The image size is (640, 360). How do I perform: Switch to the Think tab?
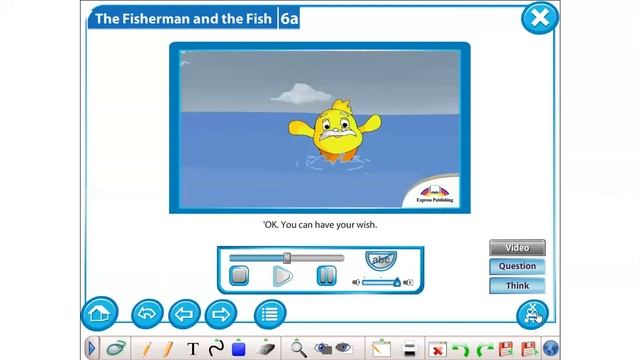click(x=517, y=285)
